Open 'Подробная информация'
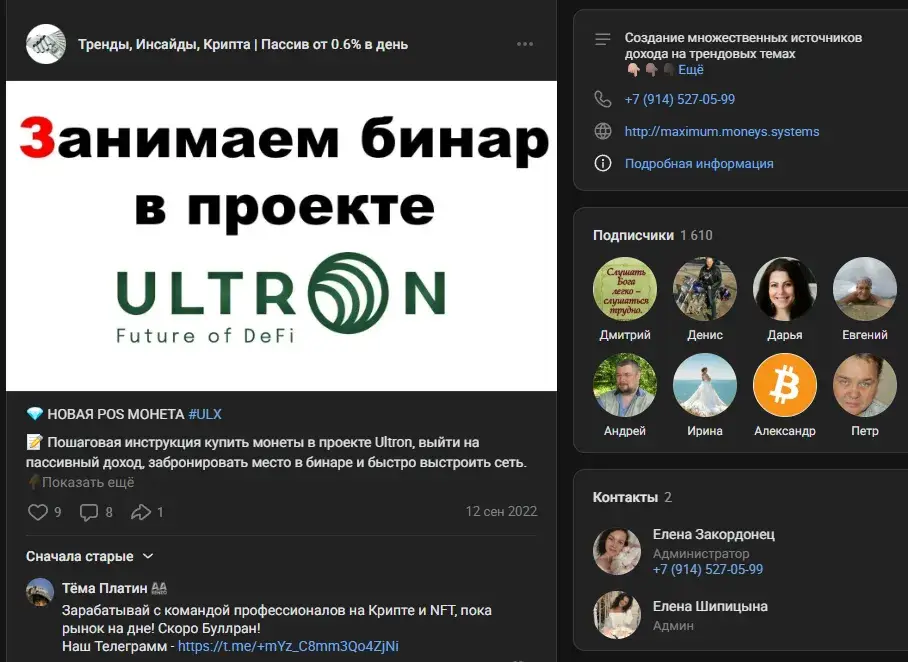Image resolution: width=908 pixels, height=662 pixels. (699, 163)
